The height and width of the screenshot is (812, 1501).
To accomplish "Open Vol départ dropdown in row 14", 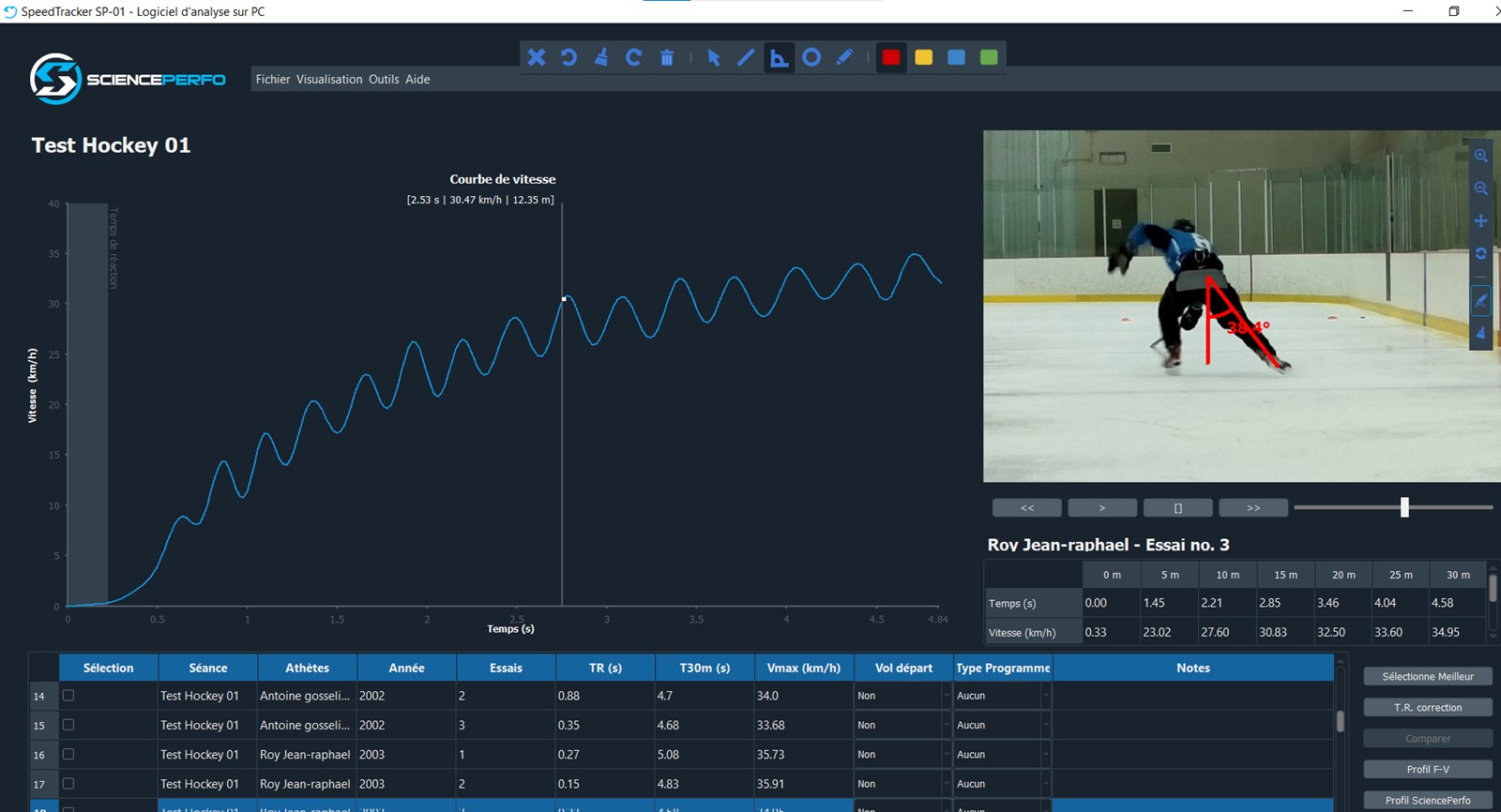I will 946,696.
